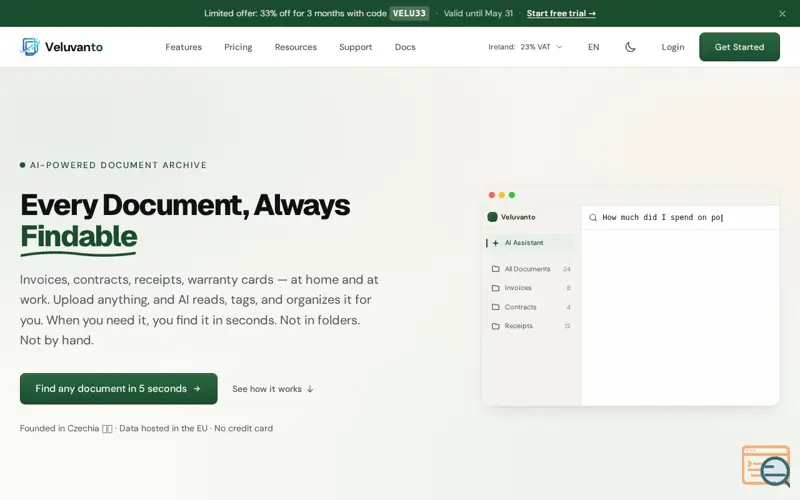
Task: Toggle dark mode with the moon icon
Action: point(630,47)
